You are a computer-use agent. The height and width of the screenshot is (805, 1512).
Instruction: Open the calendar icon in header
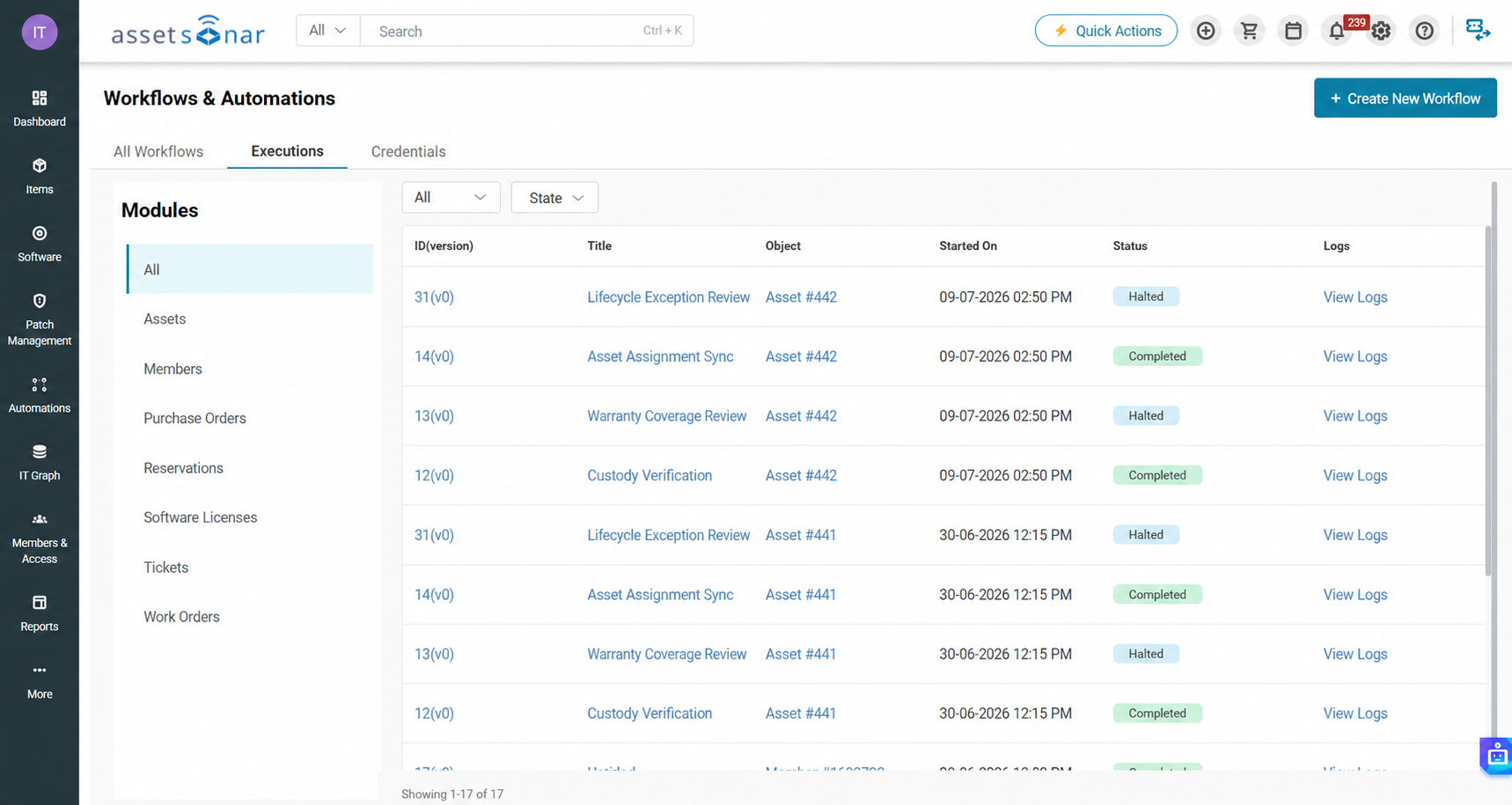[1293, 31]
